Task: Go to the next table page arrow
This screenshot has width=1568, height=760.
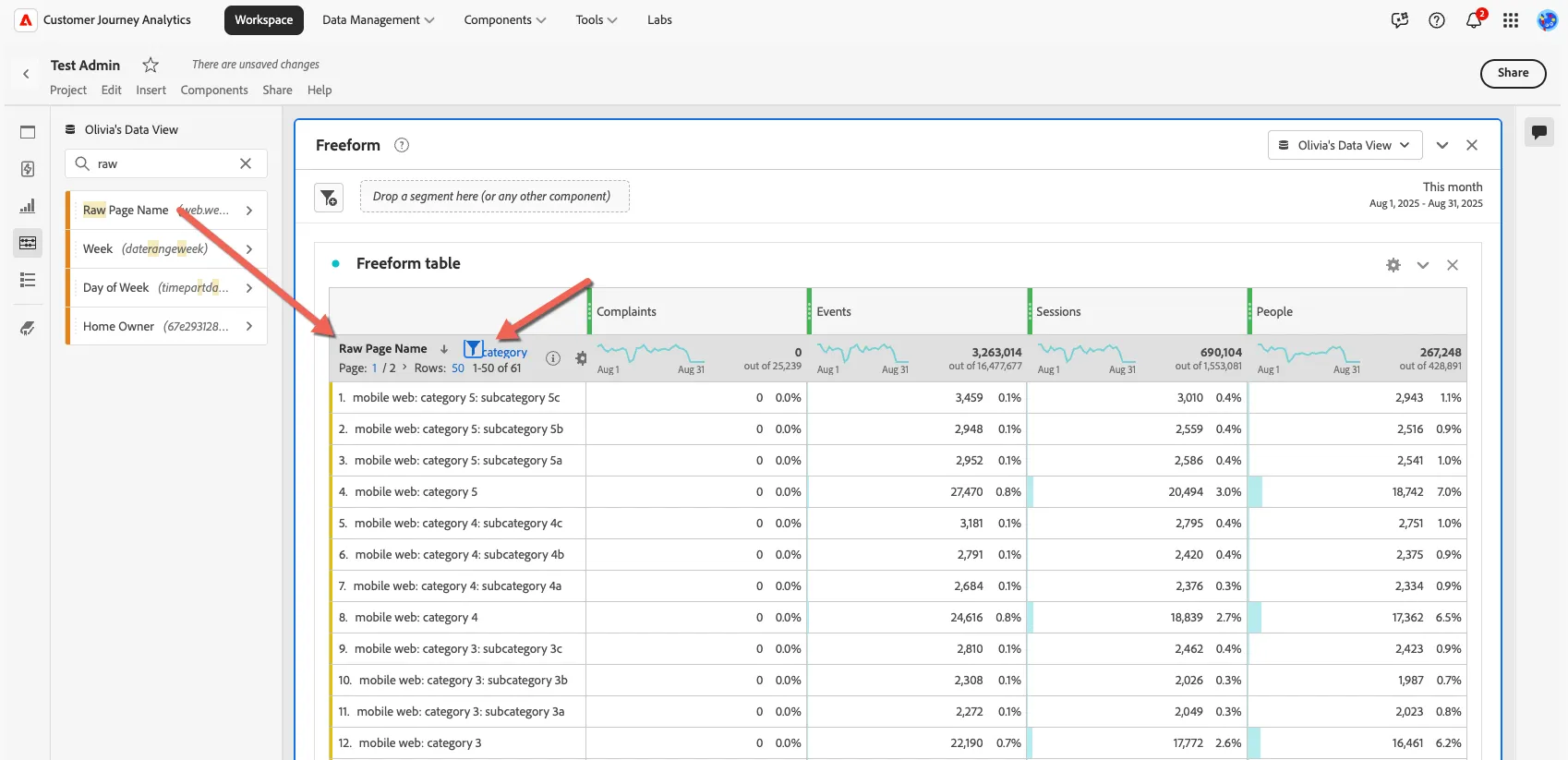Action: click(x=404, y=368)
